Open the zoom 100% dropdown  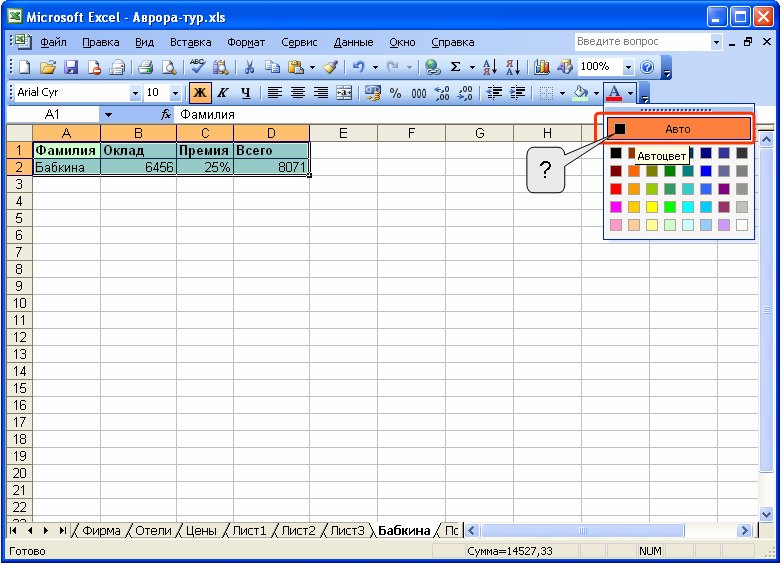click(628, 67)
